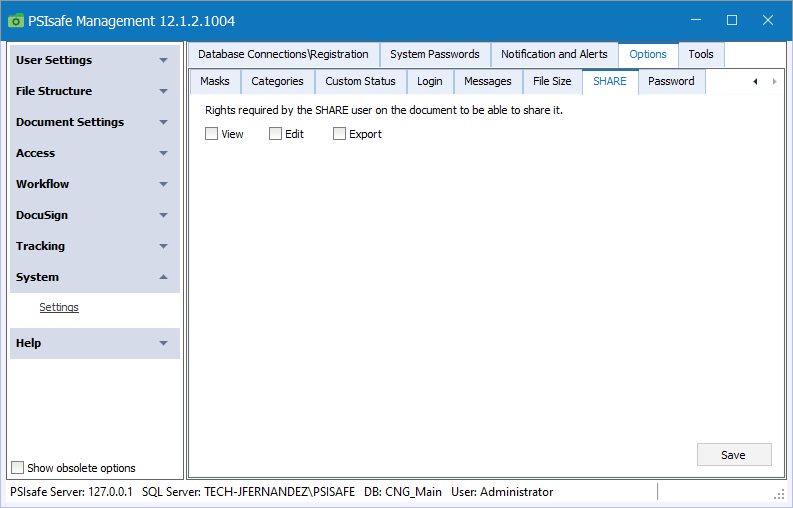Click the PSIsafe Server: 127.0.0.1 status text

pyautogui.click(x=71, y=492)
